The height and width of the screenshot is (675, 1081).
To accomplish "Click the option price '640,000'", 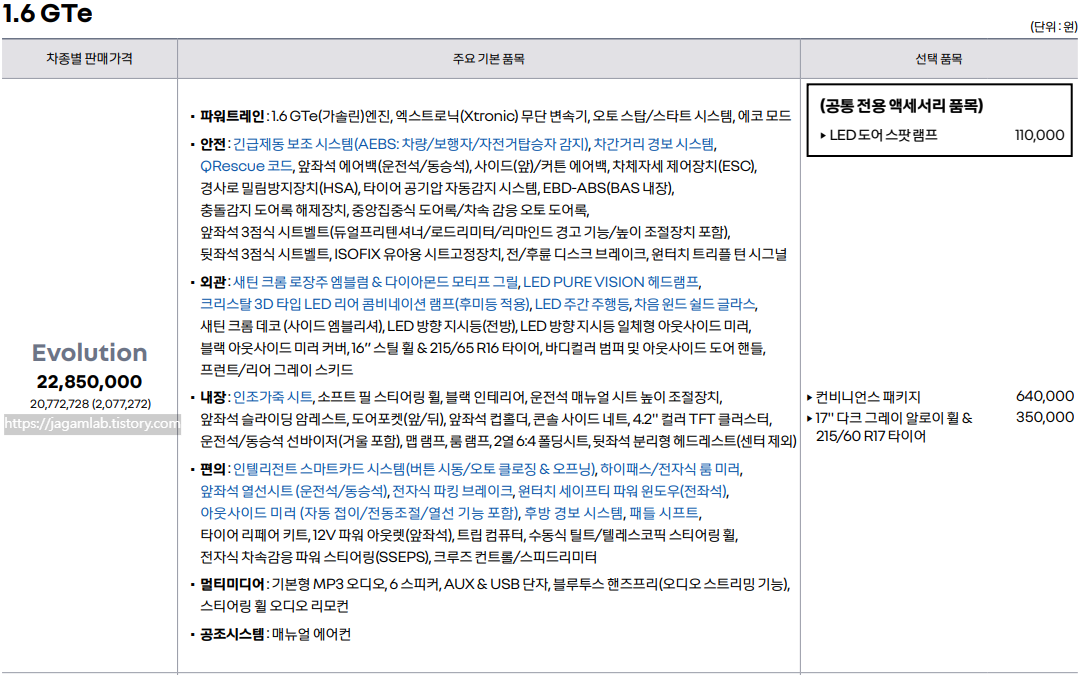I will [1044, 396].
